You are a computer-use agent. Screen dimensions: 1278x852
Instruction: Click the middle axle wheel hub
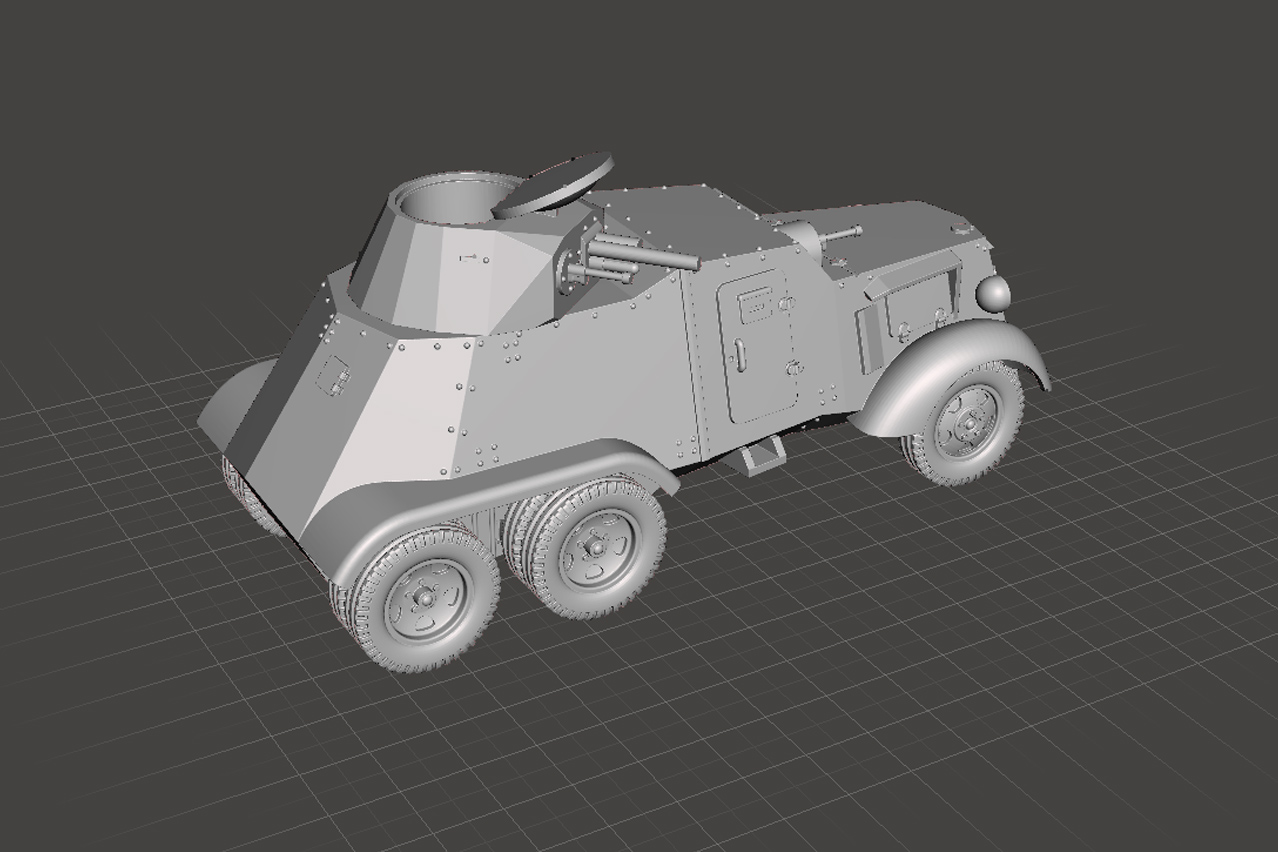595,548
